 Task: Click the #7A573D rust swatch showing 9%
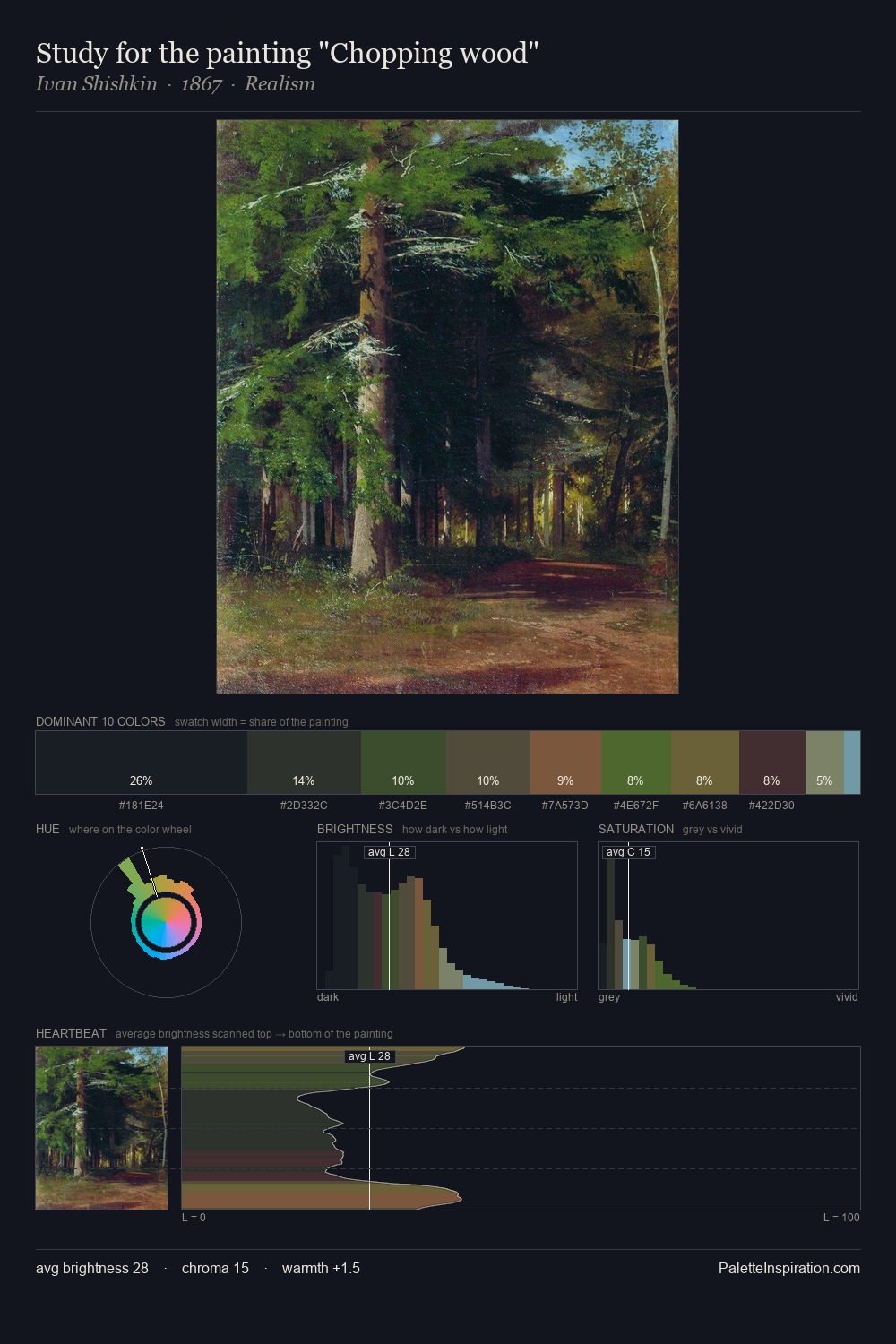565,762
